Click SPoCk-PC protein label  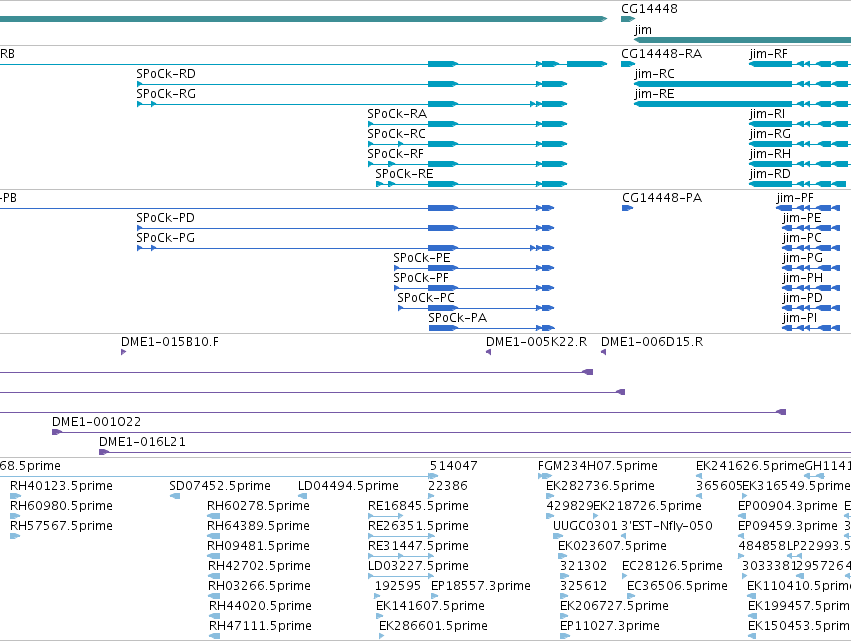pos(426,298)
